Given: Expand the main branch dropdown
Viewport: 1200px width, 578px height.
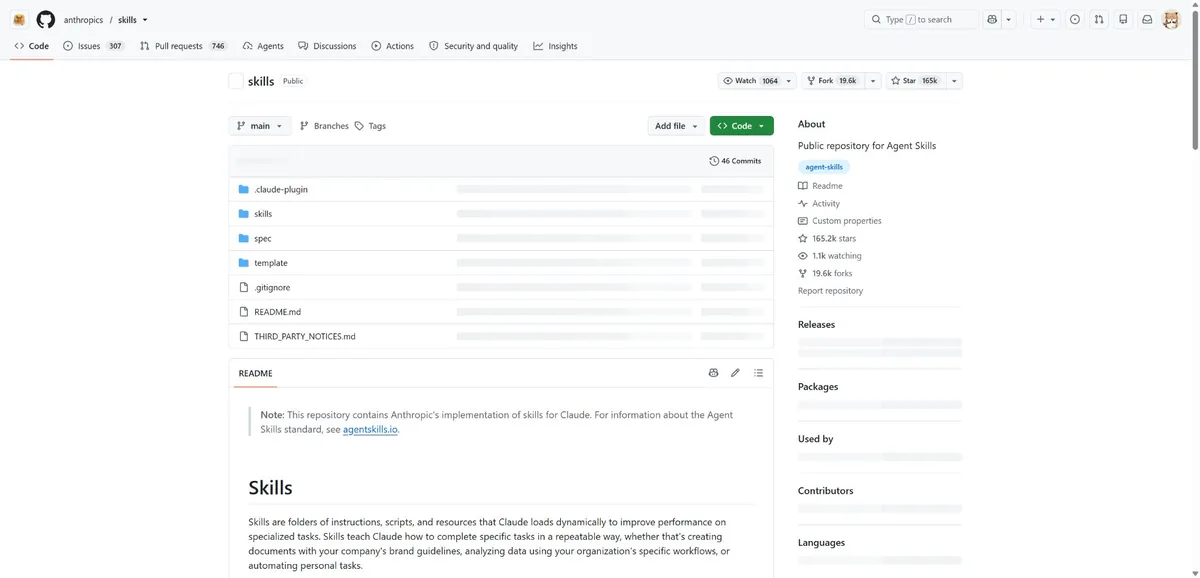Looking at the screenshot, I should click(x=260, y=126).
